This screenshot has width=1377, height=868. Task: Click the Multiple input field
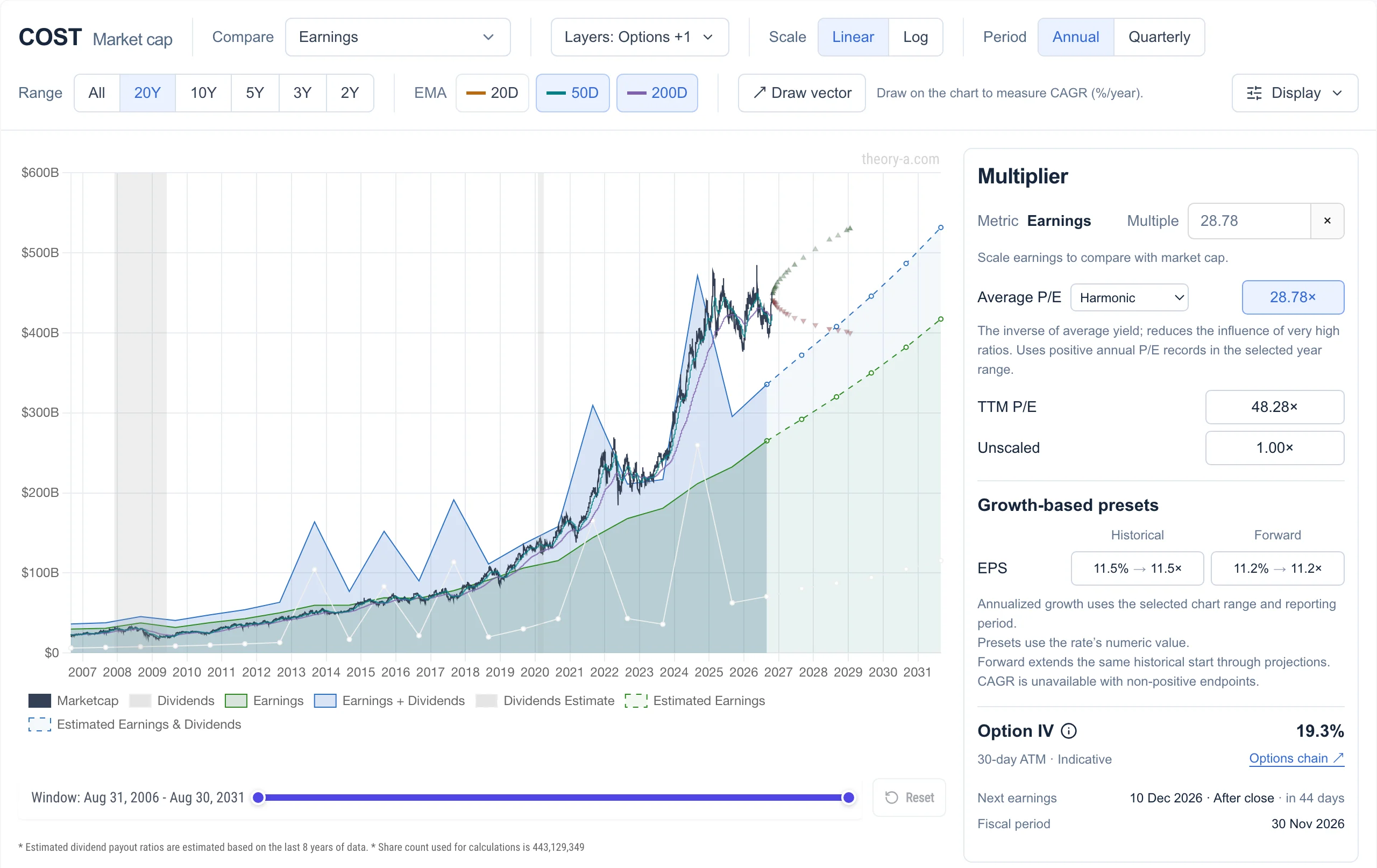point(1249,220)
